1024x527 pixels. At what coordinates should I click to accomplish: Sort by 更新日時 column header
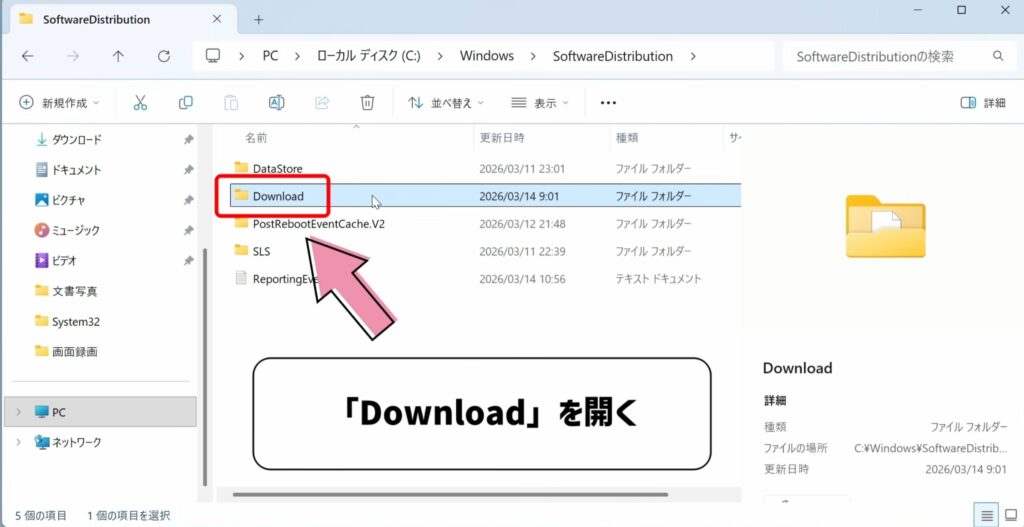(502, 138)
